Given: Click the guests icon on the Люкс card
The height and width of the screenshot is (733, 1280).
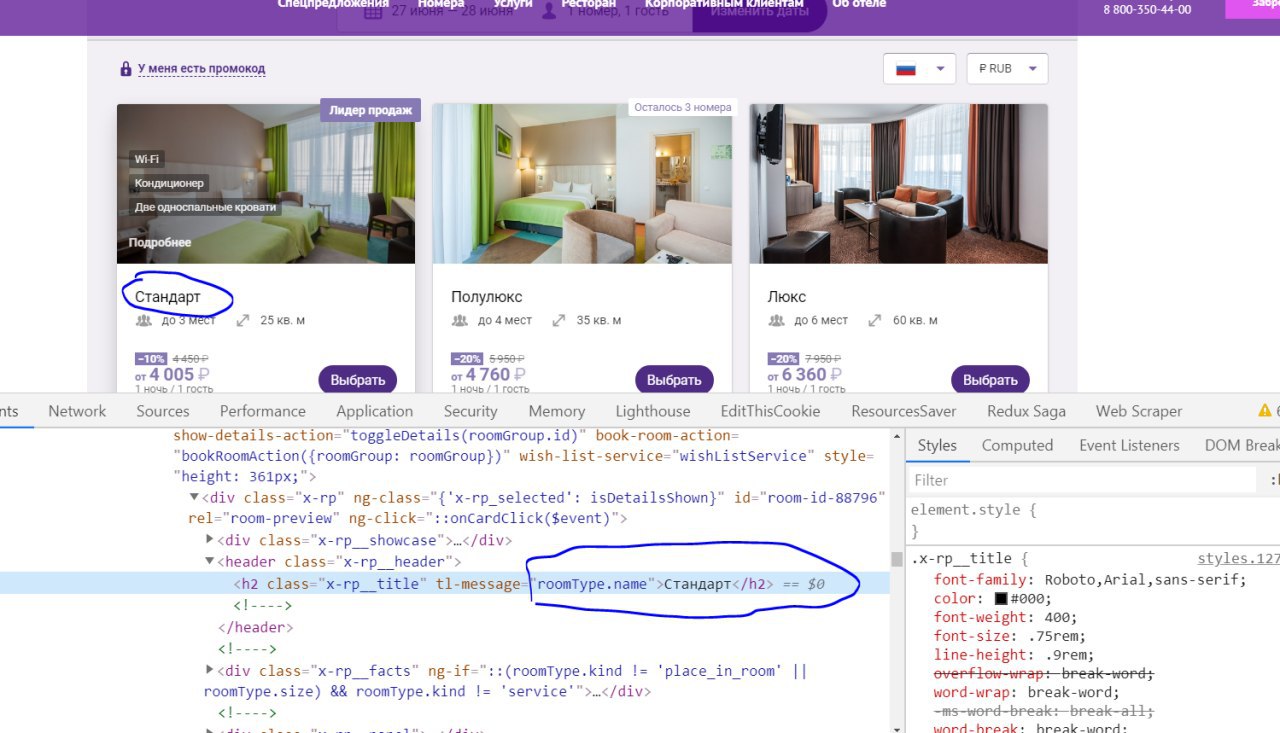Looking at the screenshot, I should point(776,320).
